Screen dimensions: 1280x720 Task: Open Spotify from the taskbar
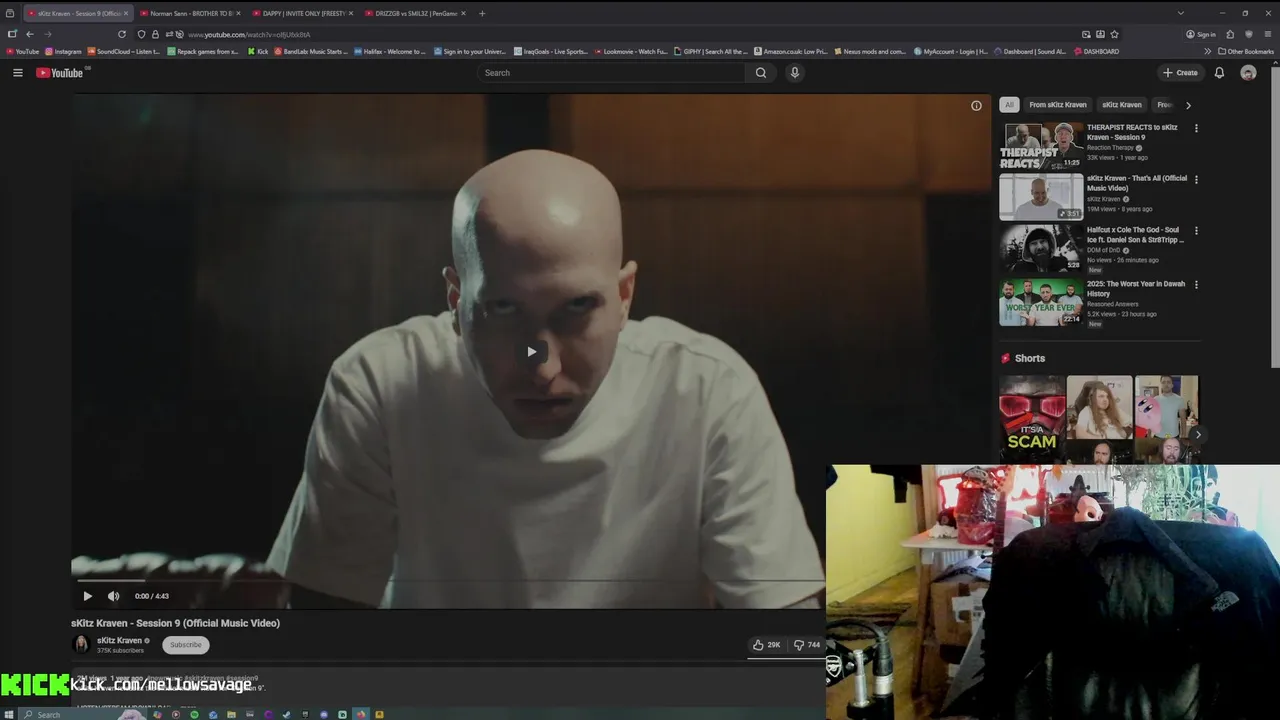pos(195,714)
